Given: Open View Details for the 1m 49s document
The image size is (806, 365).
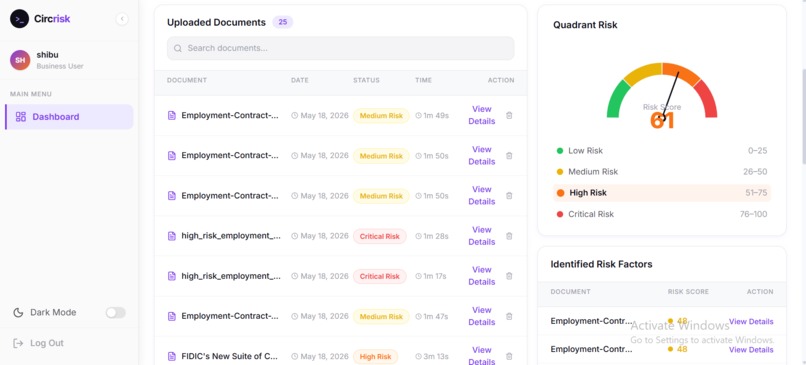Looking at the screenshot, I should click(482, 115).
